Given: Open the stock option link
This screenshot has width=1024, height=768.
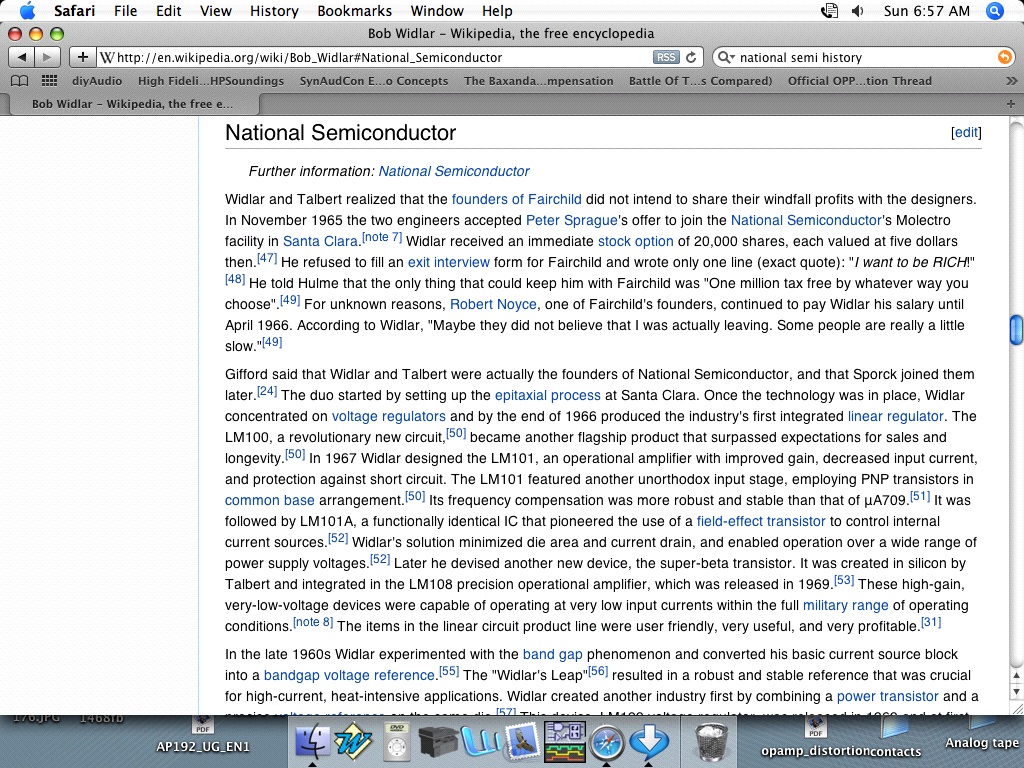Looking at the screenshot, I should coord(635,241).
